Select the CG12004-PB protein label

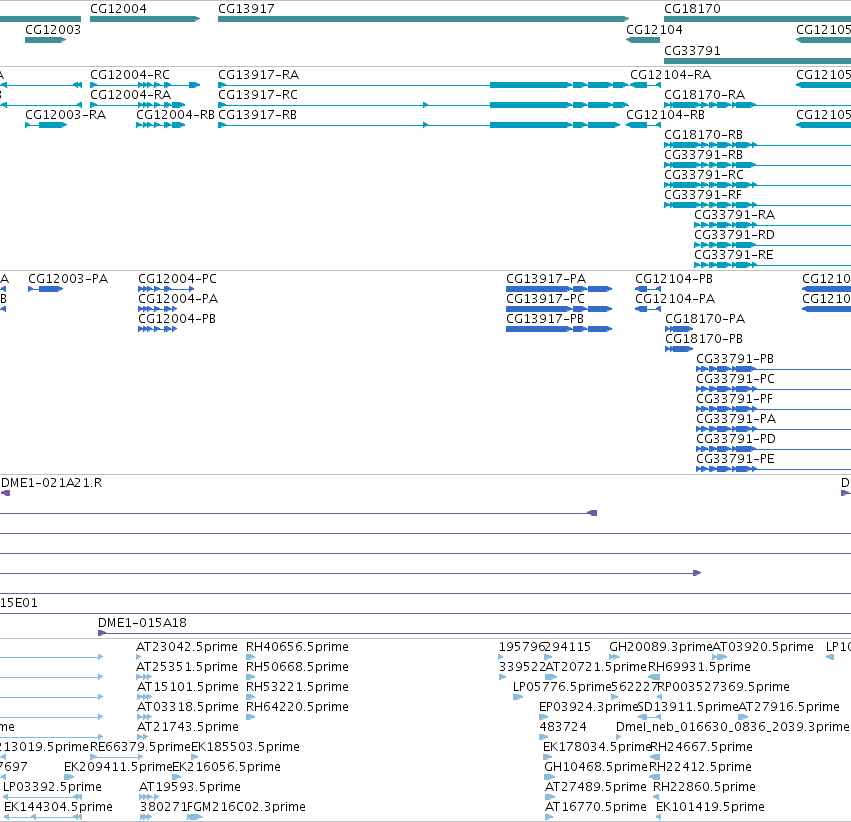(177, 318)
